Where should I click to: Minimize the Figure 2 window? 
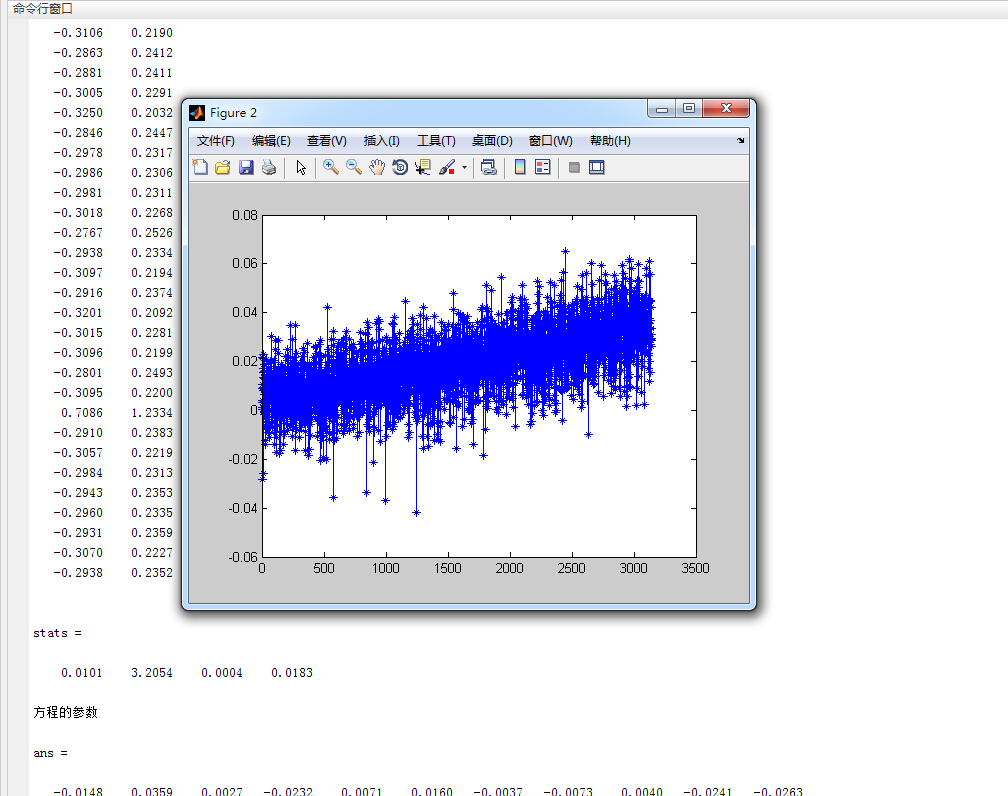pyautogui.click(x=662, y=109)
